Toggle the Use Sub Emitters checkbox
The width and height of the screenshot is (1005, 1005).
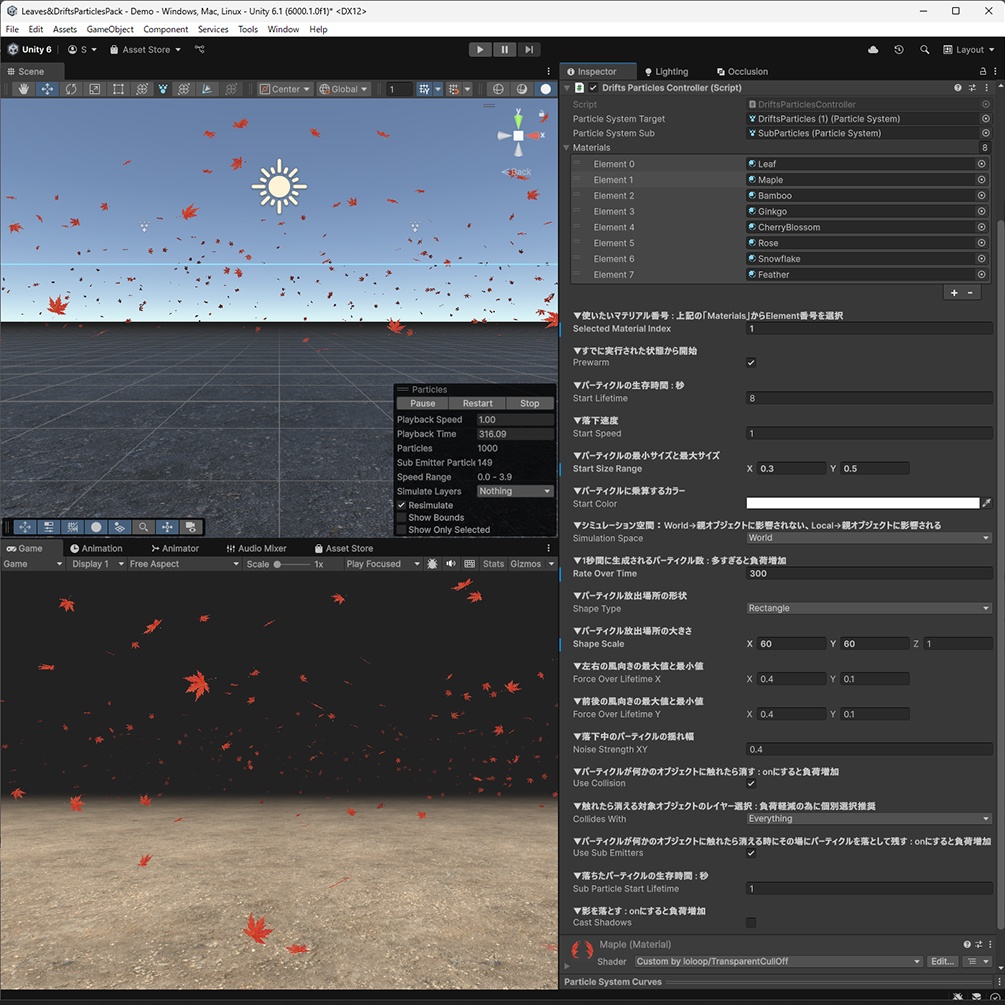[751, 853]
